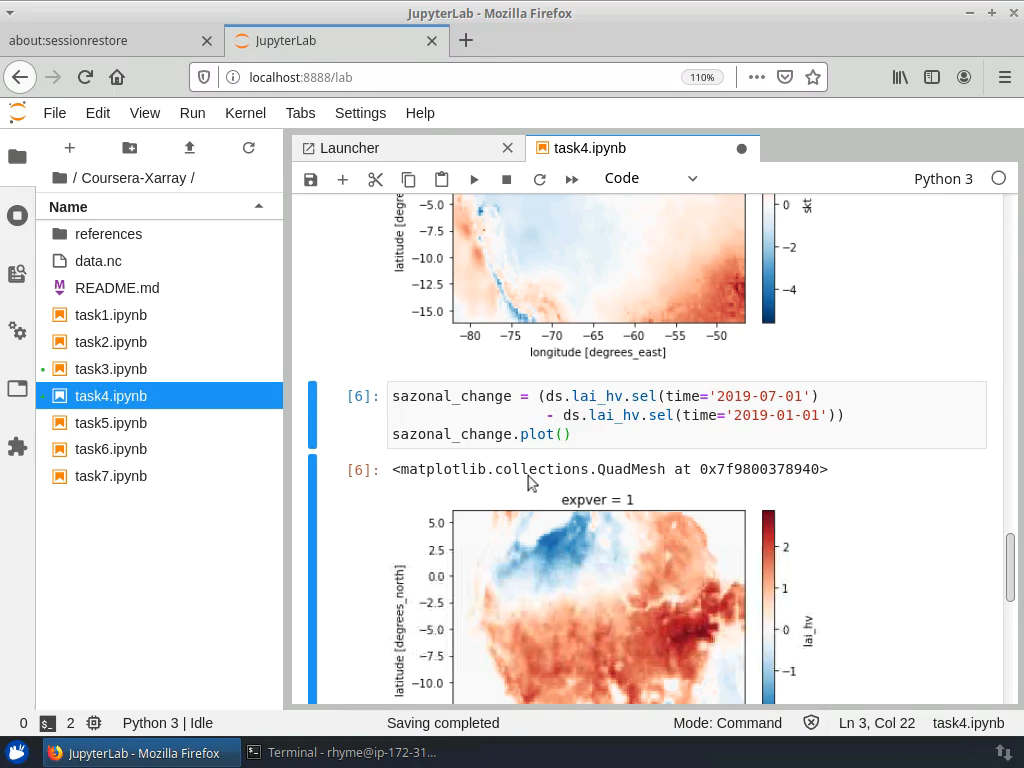Open the Running Terminals and Kernels panel
The height and width of the screenshot is (768, 1024).
point(17,215)
